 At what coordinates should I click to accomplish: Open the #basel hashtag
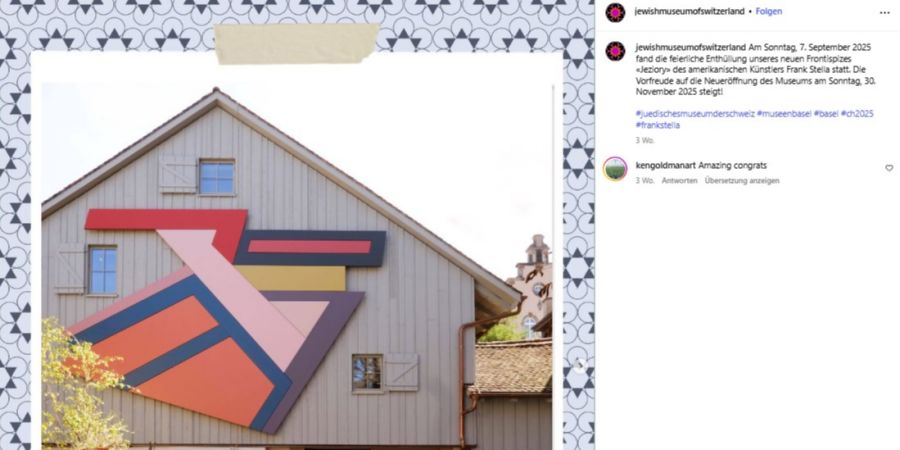pos(826,114)
